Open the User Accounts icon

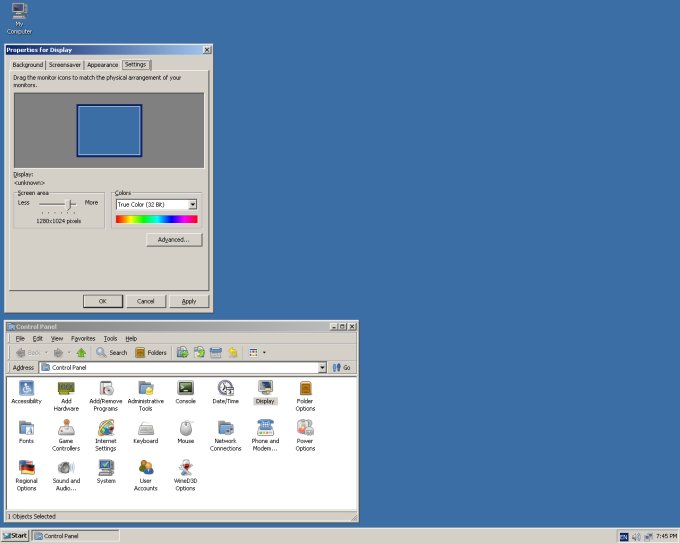[x=146, y=475]
